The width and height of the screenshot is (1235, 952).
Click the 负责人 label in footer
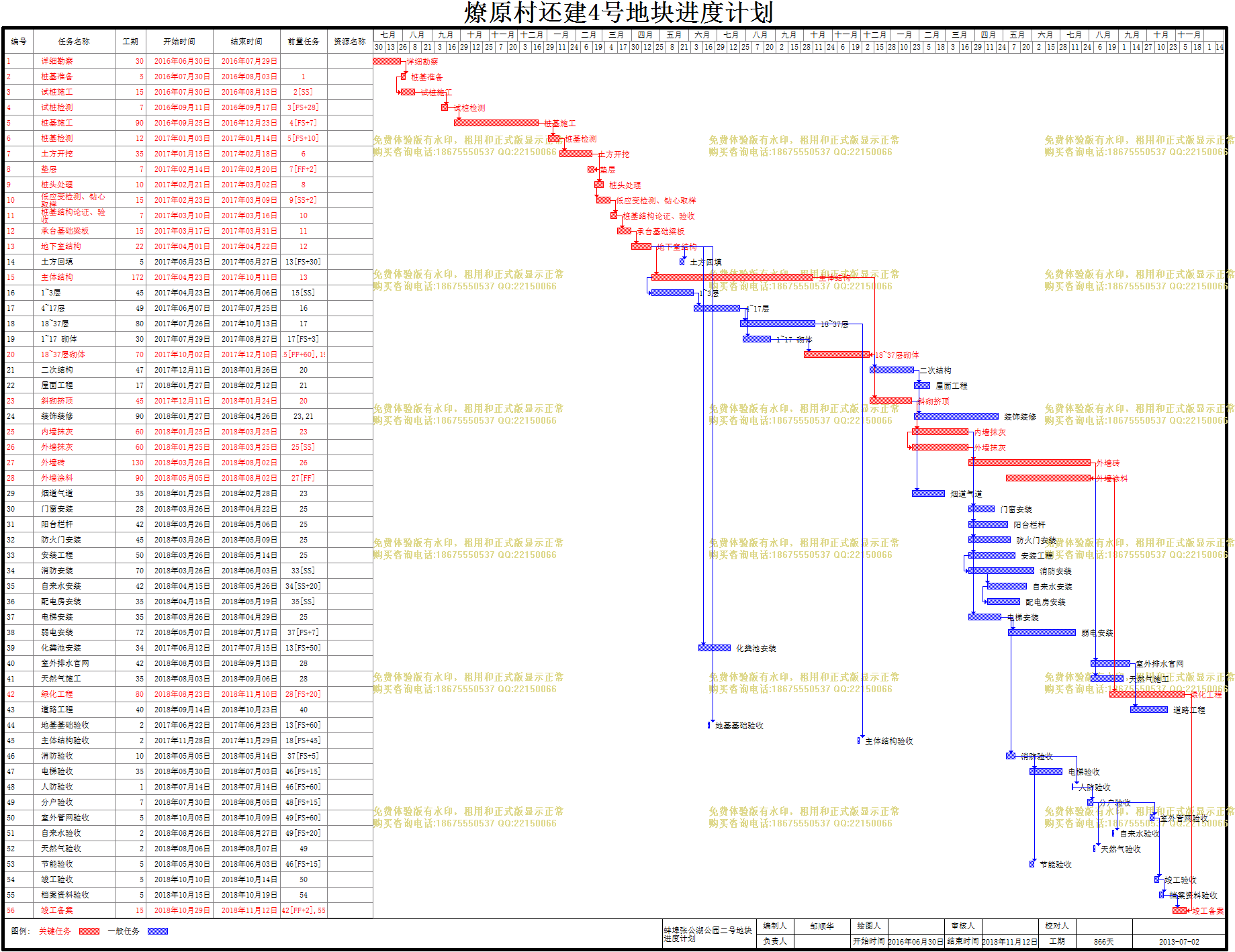pos(775,941)
